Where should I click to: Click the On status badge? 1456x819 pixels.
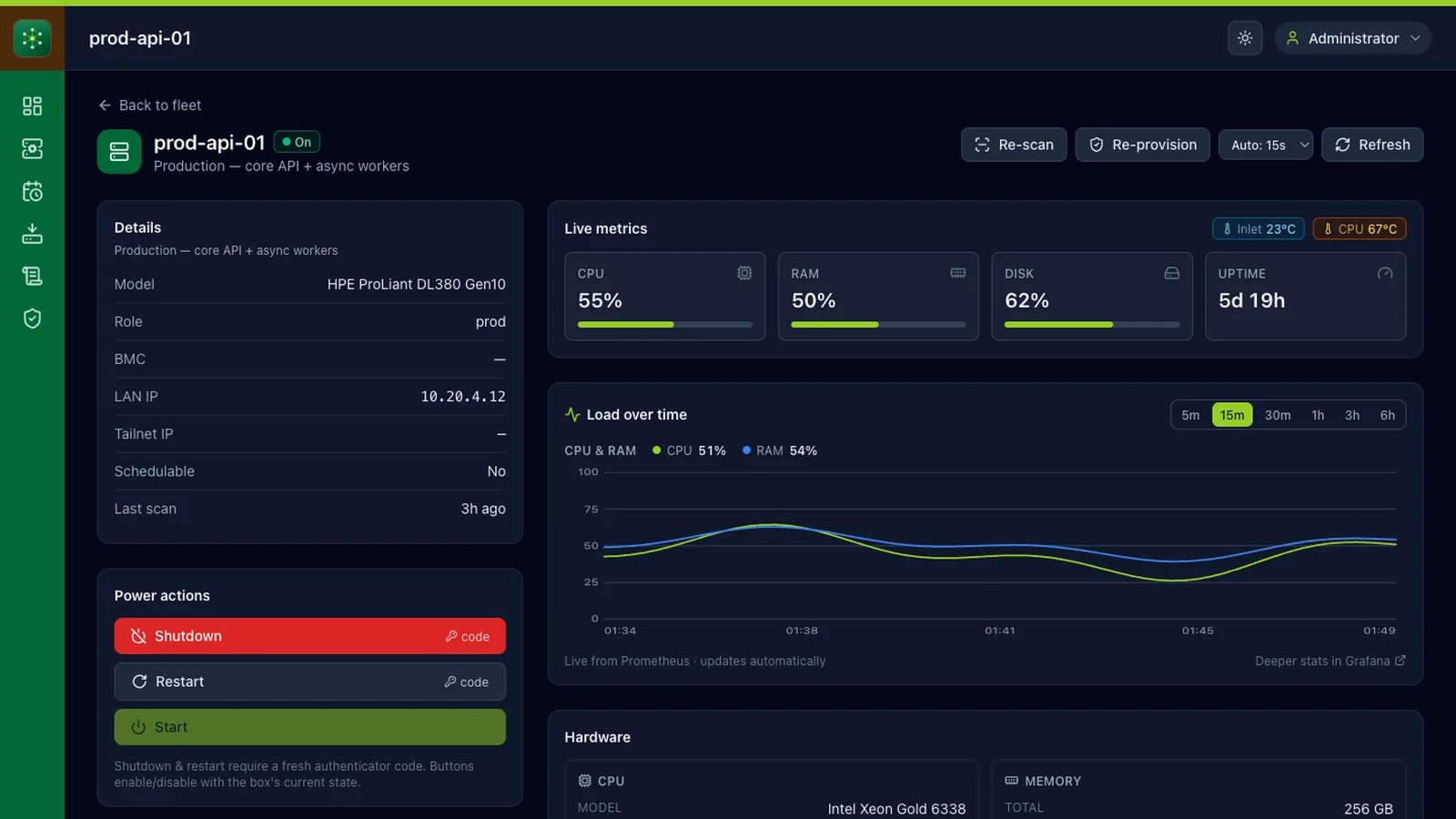pos(297,142)
